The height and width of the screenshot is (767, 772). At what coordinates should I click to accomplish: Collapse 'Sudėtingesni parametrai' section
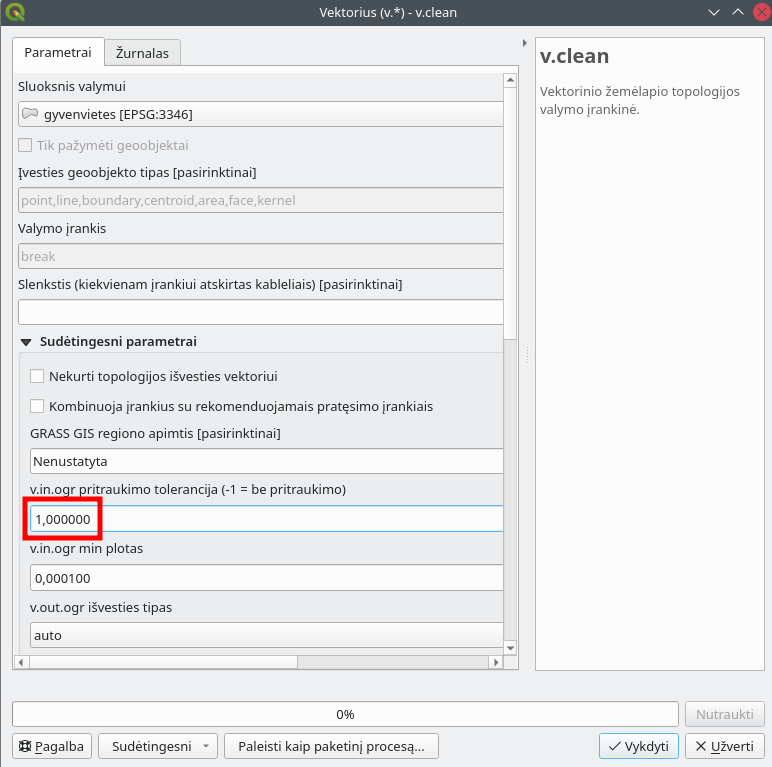(26, 342)
